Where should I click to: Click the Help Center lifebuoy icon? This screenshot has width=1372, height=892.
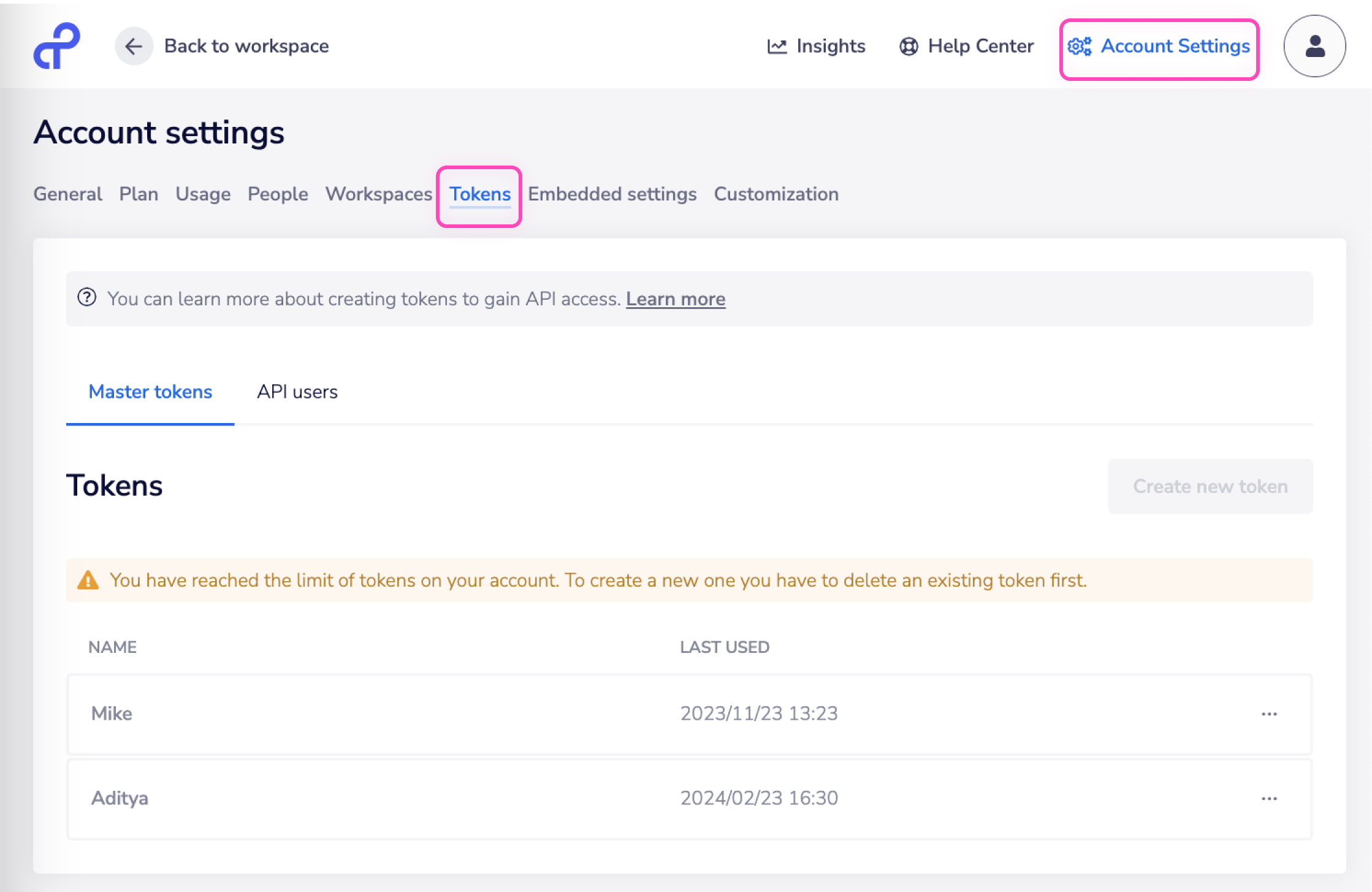(909, 45)
